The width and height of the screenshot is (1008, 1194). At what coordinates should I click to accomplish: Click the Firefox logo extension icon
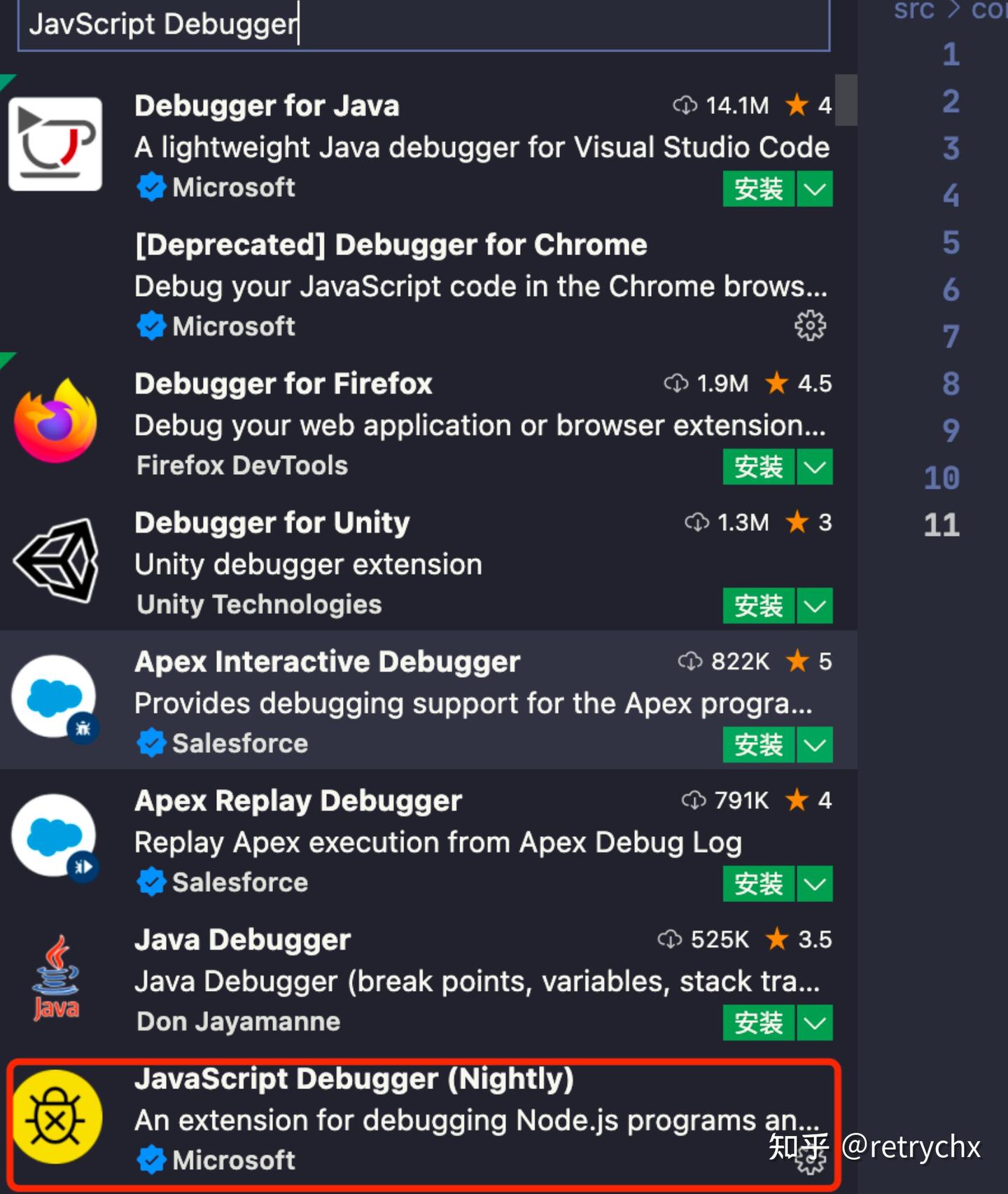[x=55, y=422]
